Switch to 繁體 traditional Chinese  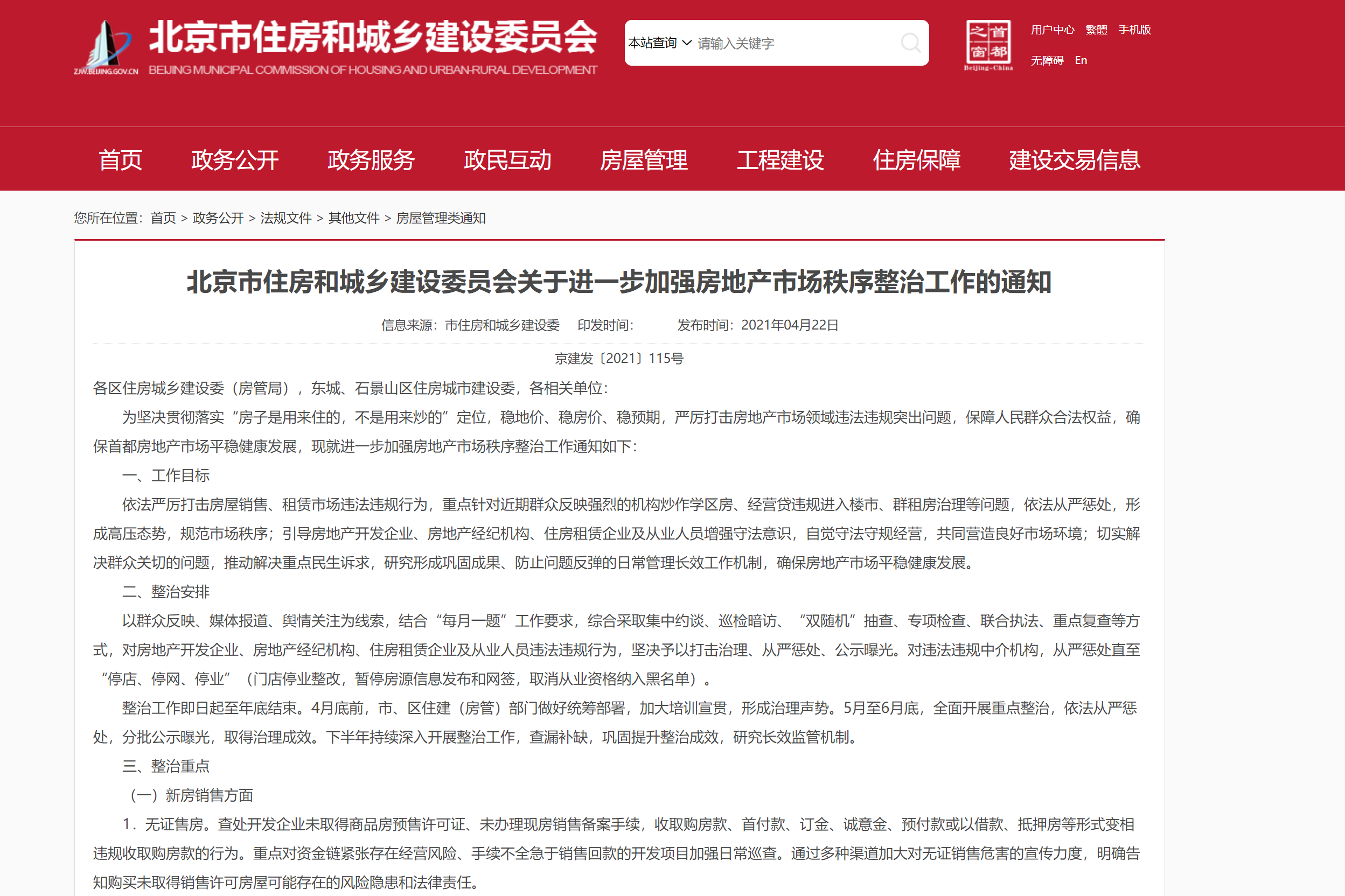tap(1096, 30)
